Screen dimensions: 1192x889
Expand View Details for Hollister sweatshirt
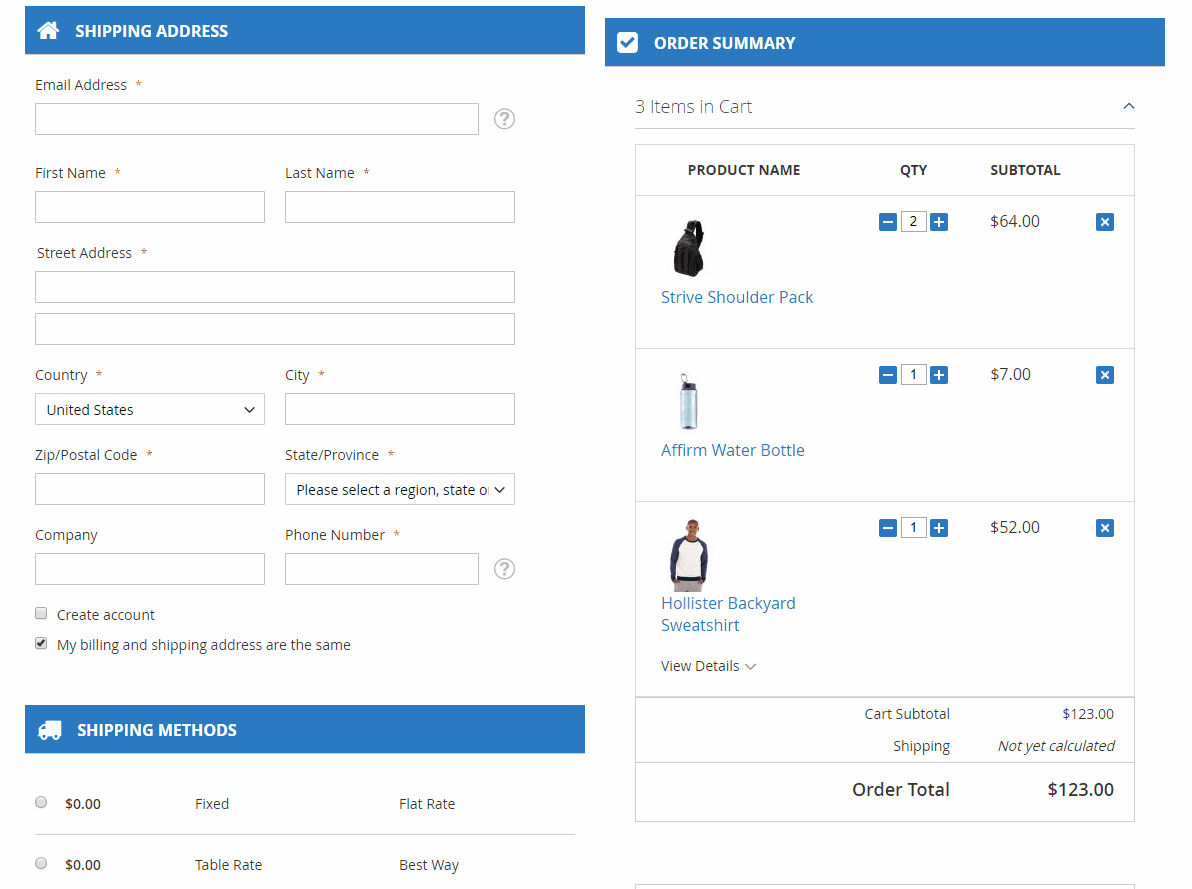[708, 666]
